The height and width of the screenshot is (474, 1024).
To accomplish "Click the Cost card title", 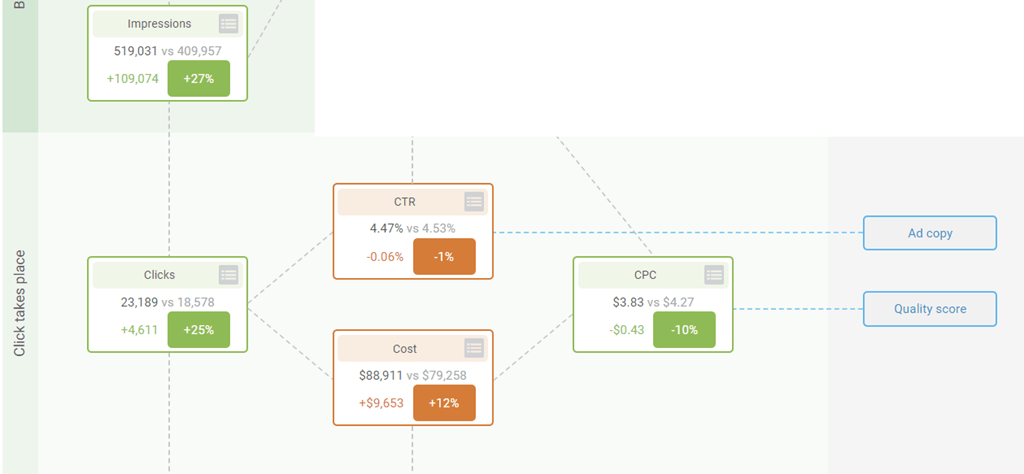I will (x=404, y=348).
